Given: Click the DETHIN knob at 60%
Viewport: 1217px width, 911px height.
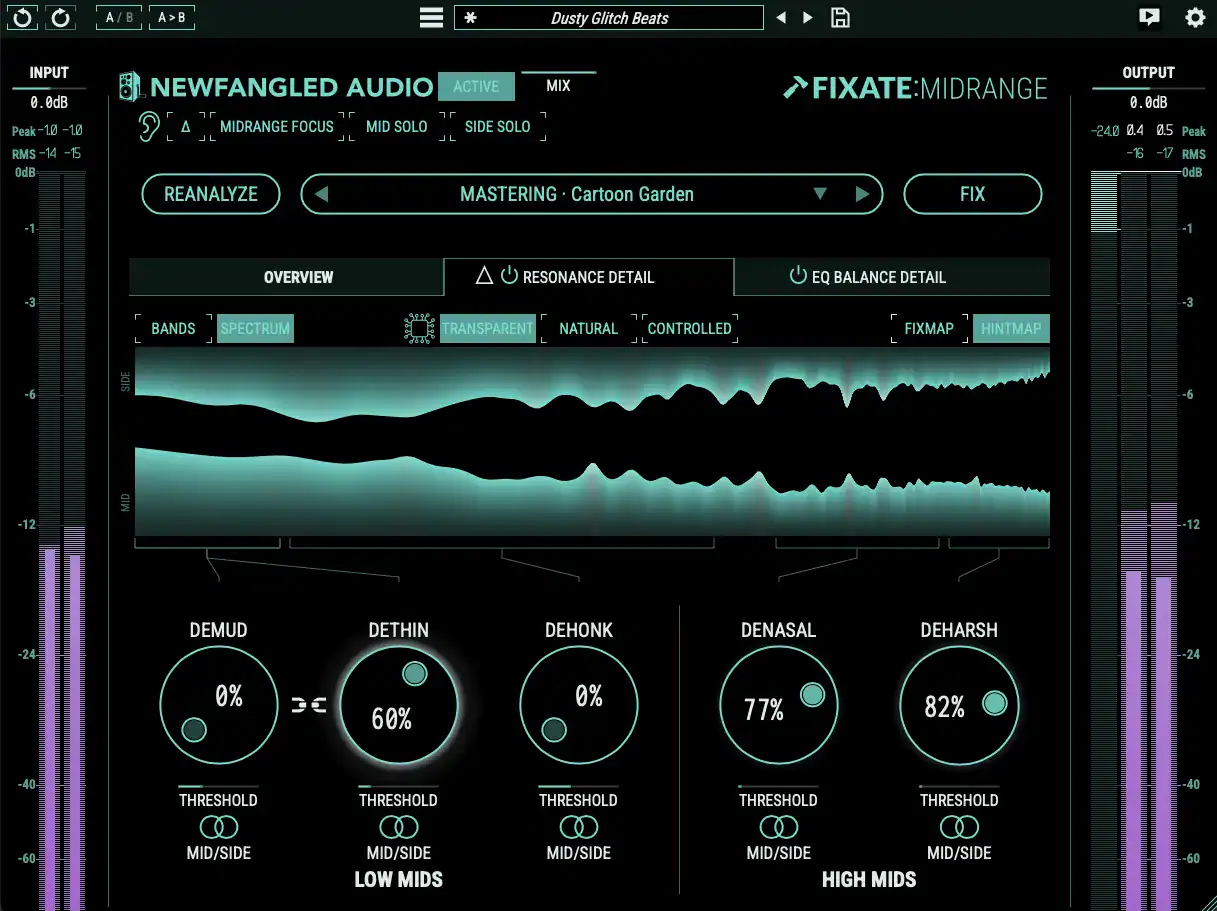Looking at the screenshot, I should tap(399, 705).
